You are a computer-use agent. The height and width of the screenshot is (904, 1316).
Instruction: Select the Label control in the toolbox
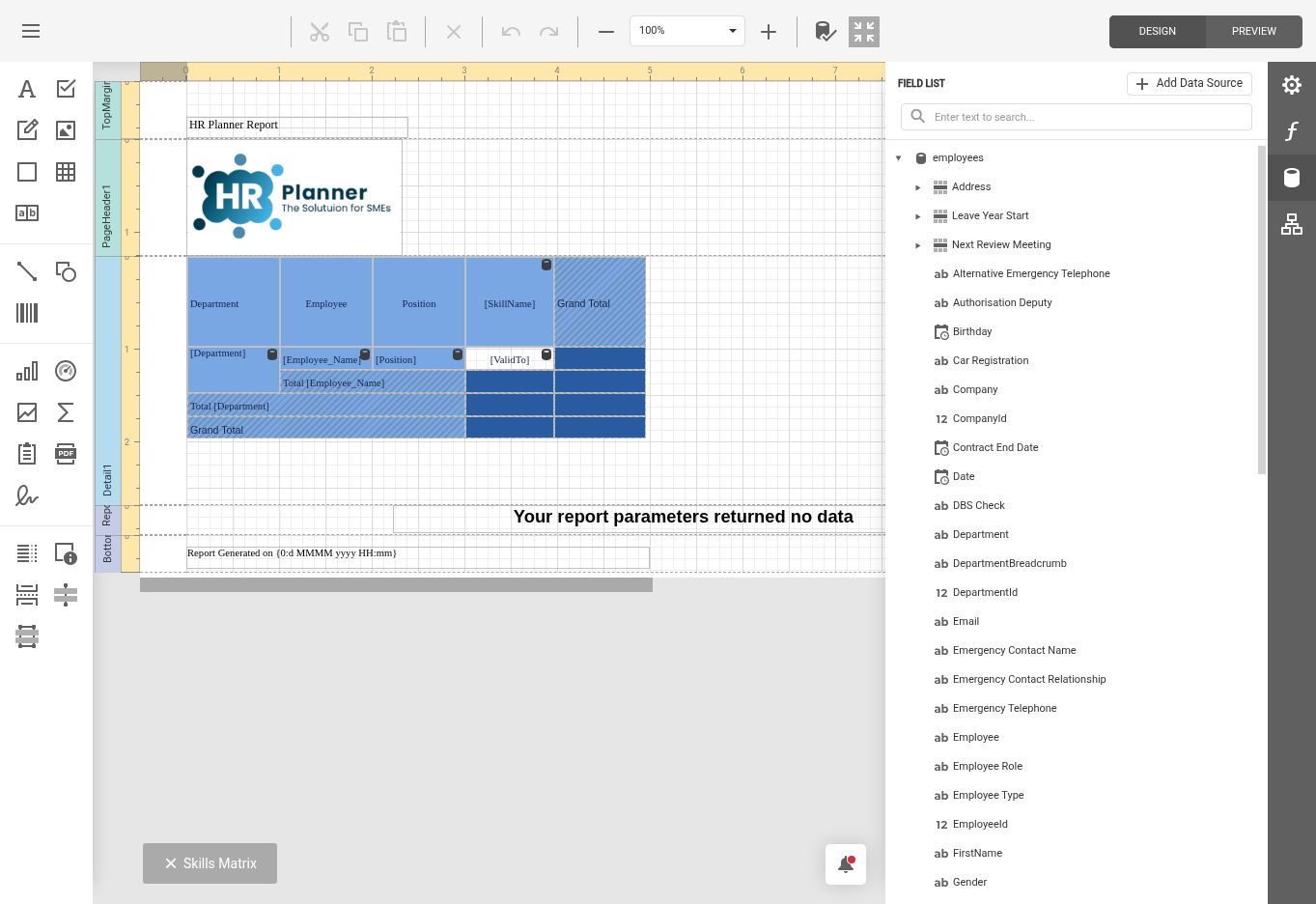pos(27,89)
